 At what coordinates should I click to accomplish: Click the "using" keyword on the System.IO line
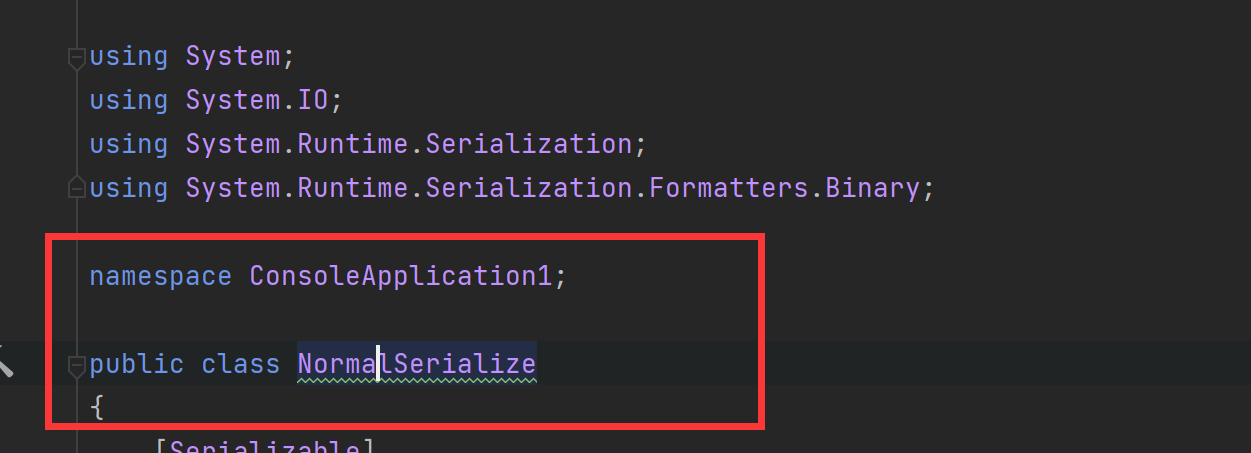tap(129, 100)
